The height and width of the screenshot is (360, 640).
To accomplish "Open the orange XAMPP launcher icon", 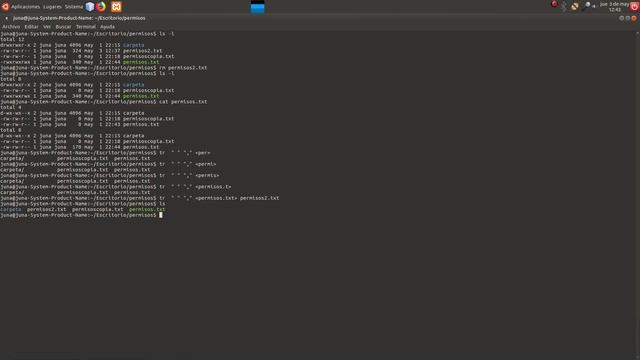I will (x=116, y=7).
